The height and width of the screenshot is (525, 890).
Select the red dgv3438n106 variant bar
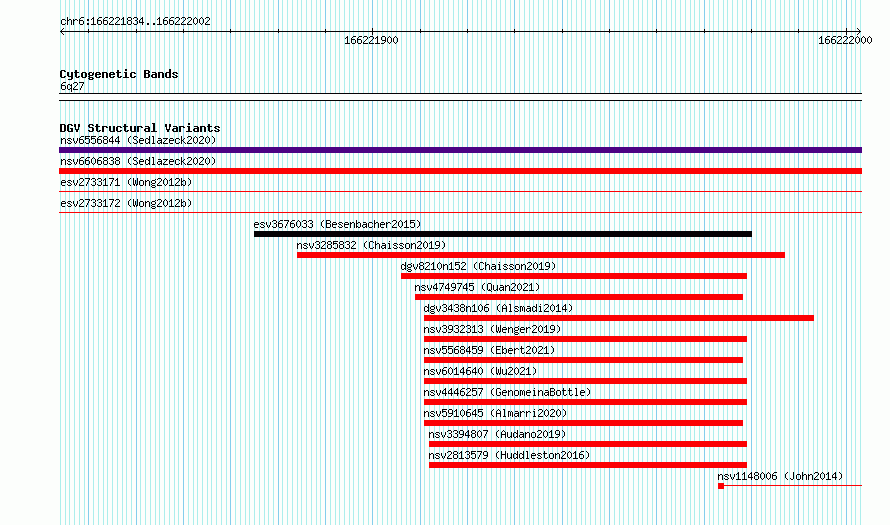click(x=619, y=318)
